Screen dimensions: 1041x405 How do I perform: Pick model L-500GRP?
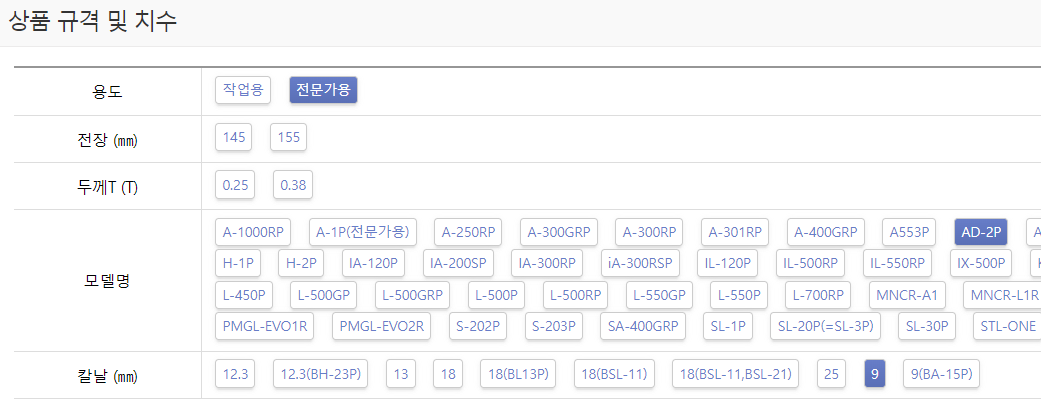pyautogui.click(x=413, y=295)
